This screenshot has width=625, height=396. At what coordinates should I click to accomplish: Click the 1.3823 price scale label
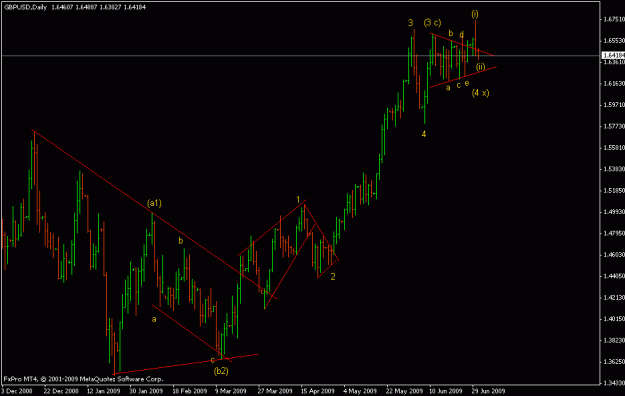click(614, 340)
